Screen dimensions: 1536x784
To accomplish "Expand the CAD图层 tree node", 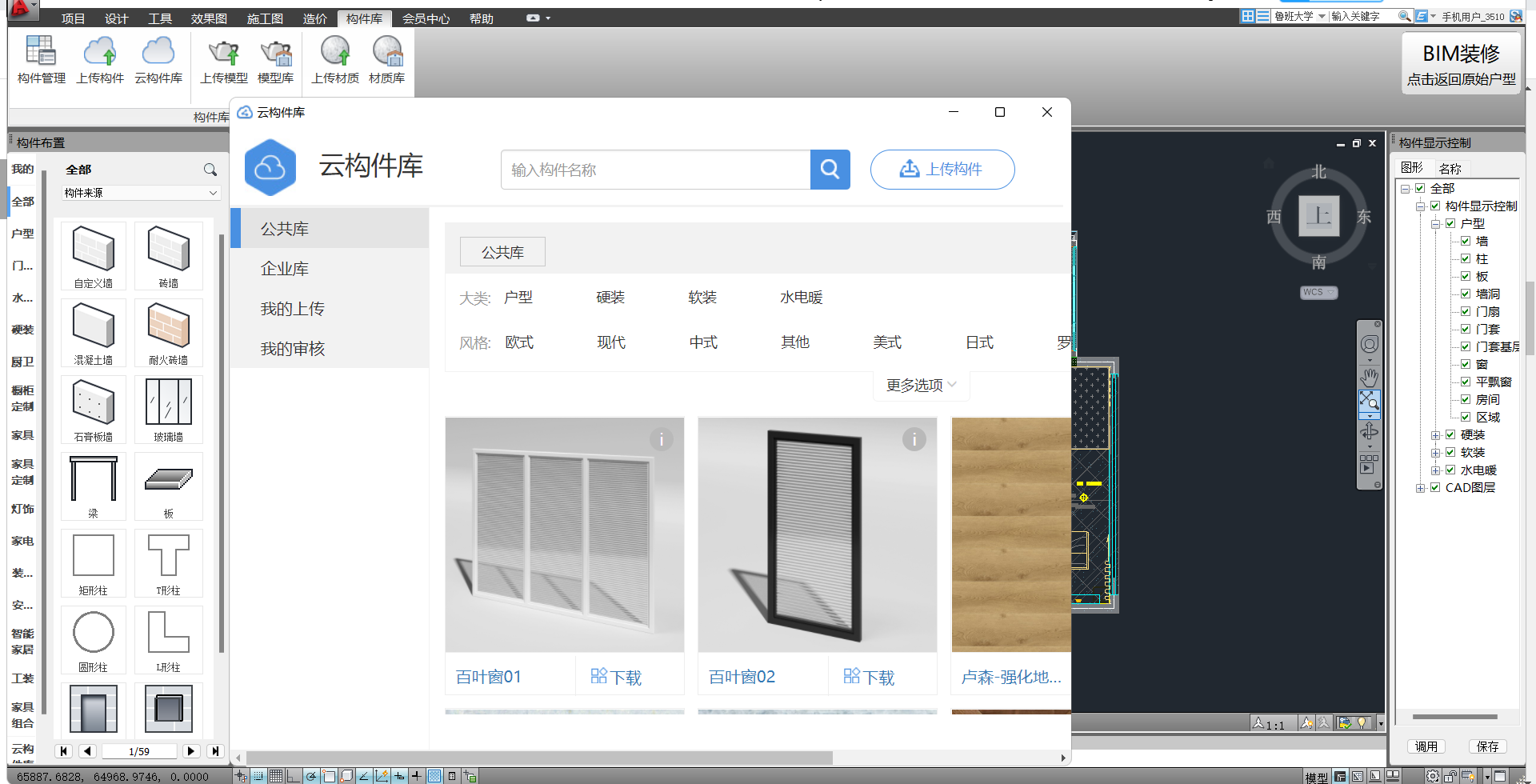I will [1421, 488].
